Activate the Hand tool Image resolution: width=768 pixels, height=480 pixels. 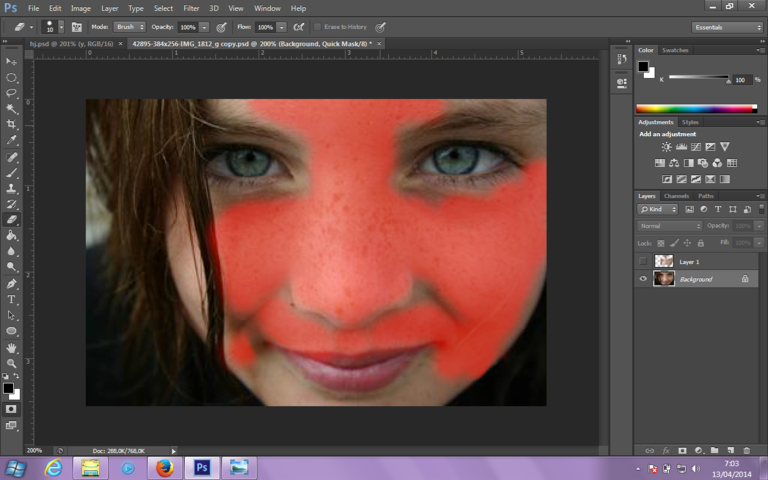coord(12,347)
